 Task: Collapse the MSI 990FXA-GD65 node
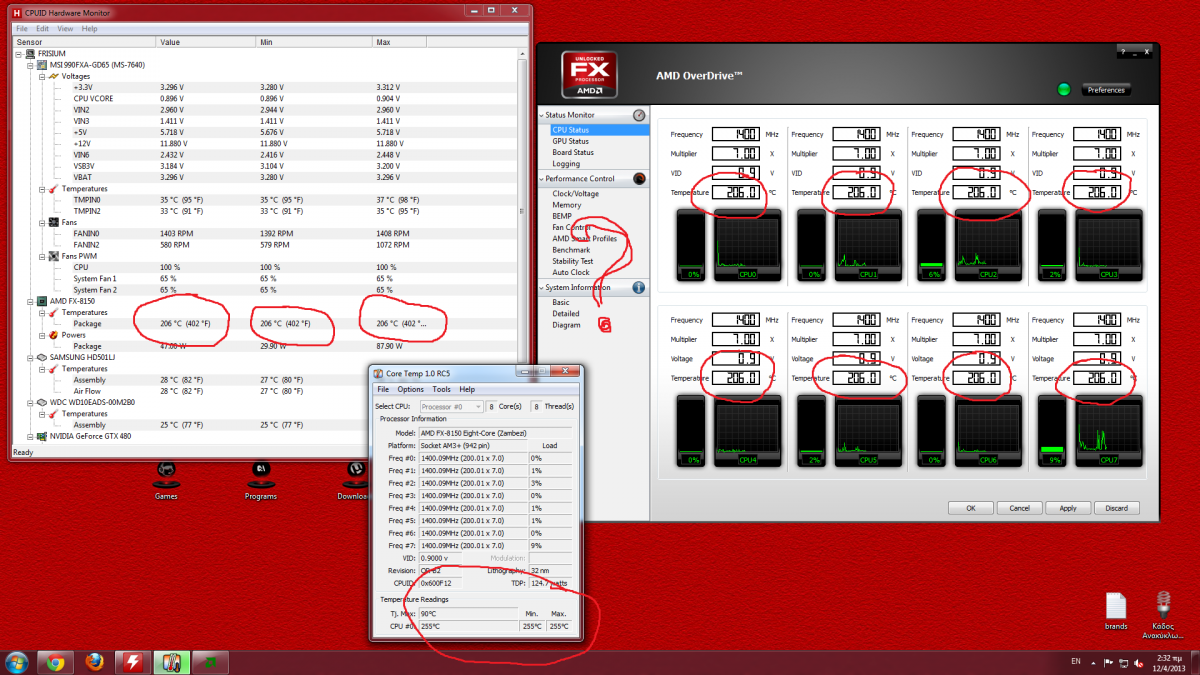(x=31, y=65)
